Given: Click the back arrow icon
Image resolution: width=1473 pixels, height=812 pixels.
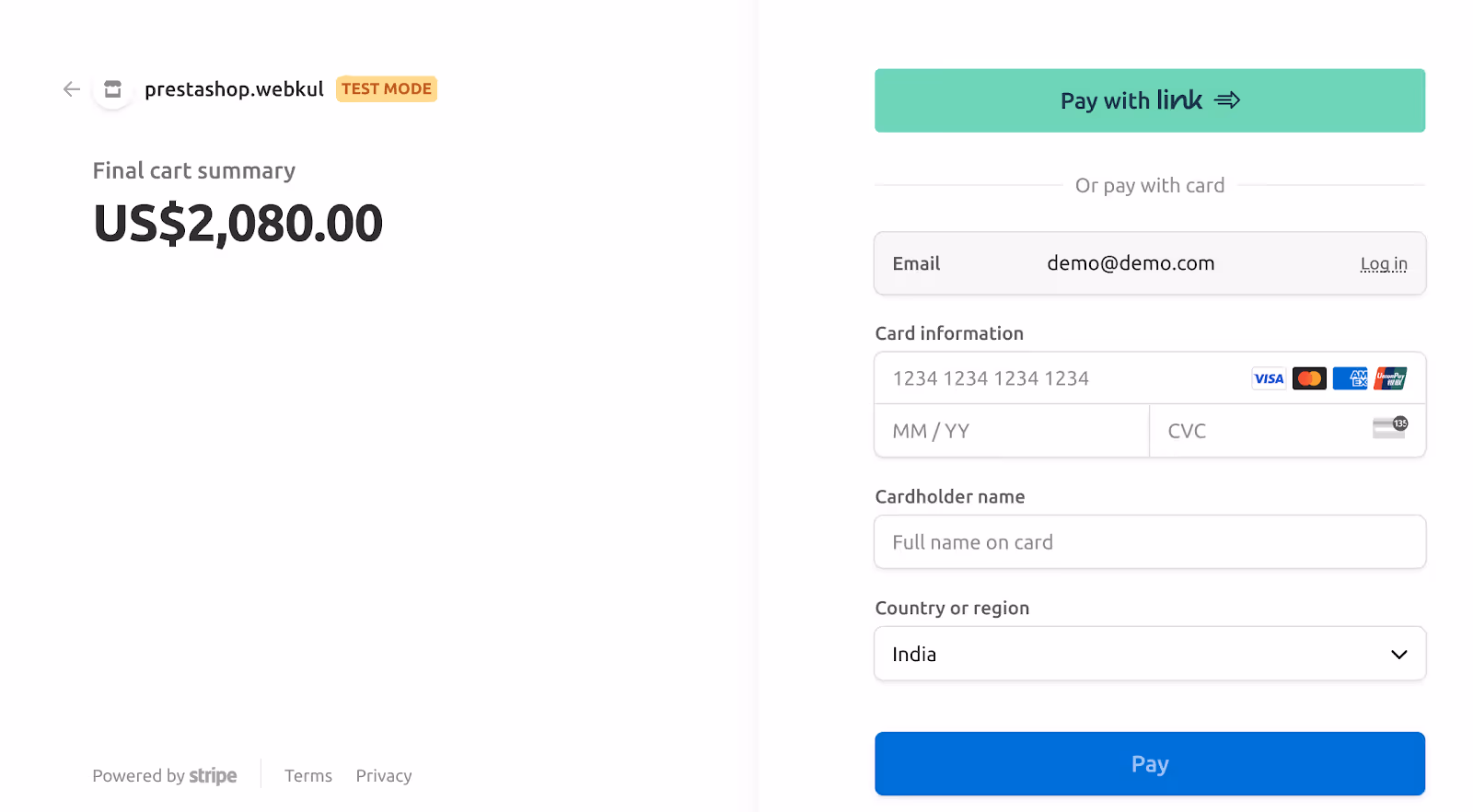Looking at the screenshot, I should click(72, 89).
